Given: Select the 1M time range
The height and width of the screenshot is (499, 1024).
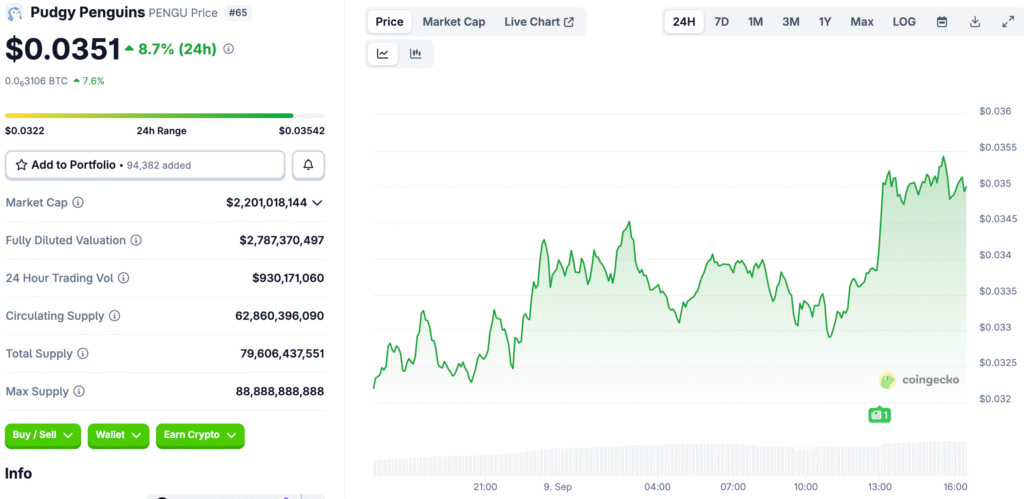Looking at the screenshot, I should [756, 22].
